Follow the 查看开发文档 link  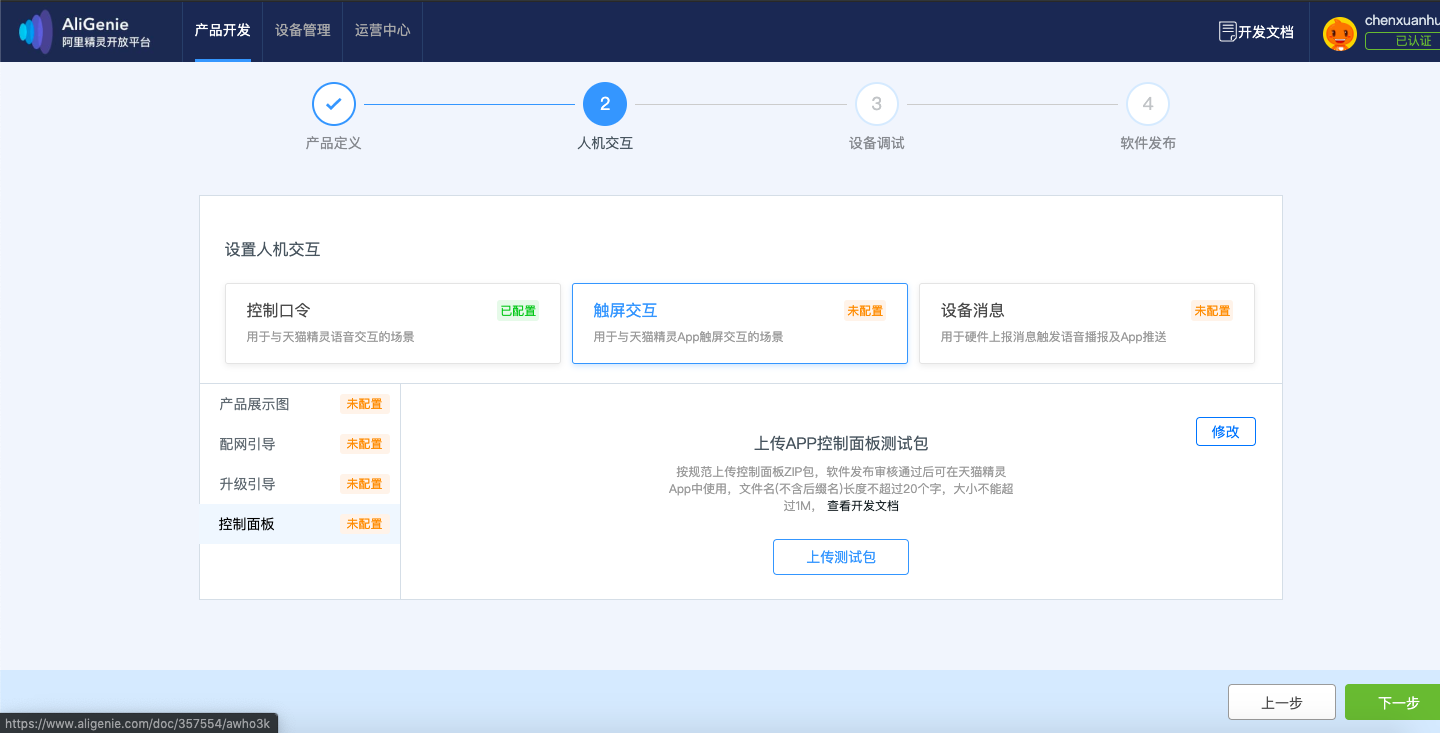coord(863,506)
